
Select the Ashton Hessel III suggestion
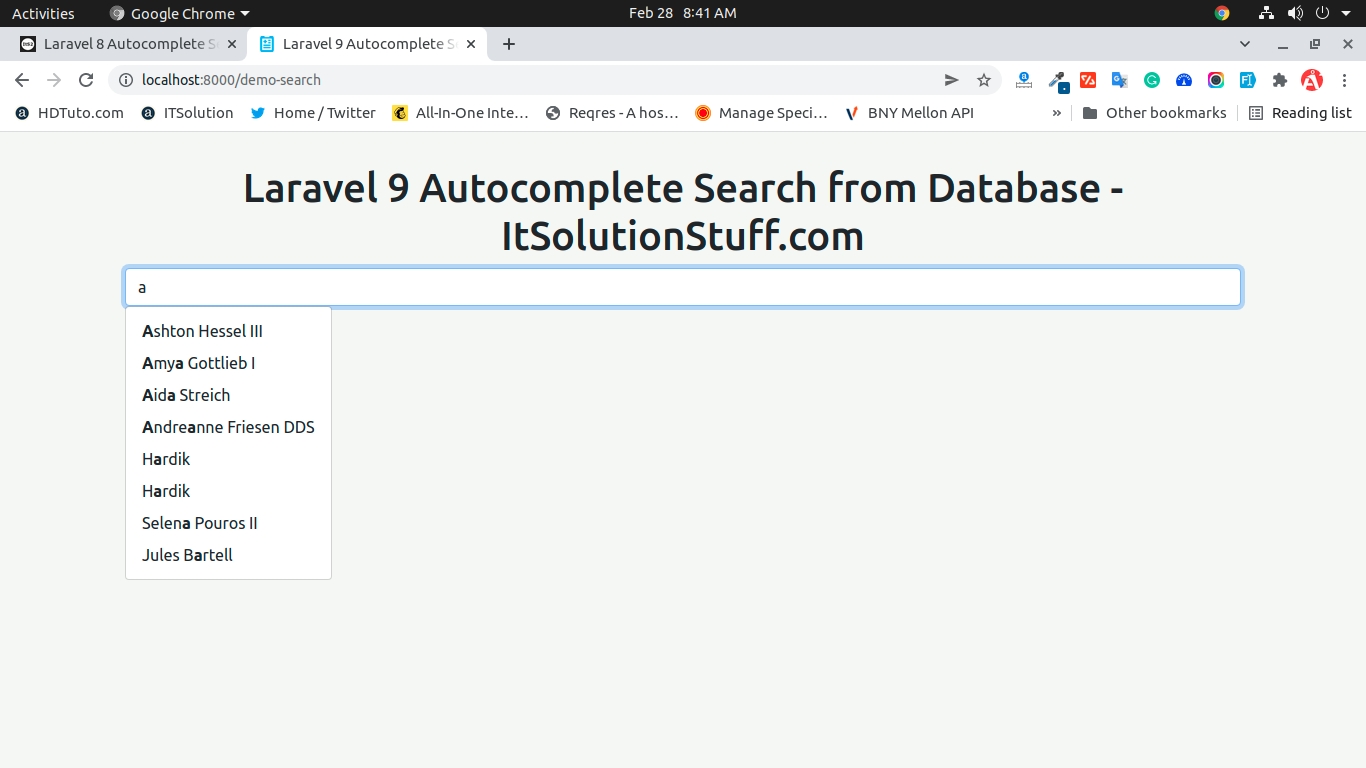[x=202, y=331]
